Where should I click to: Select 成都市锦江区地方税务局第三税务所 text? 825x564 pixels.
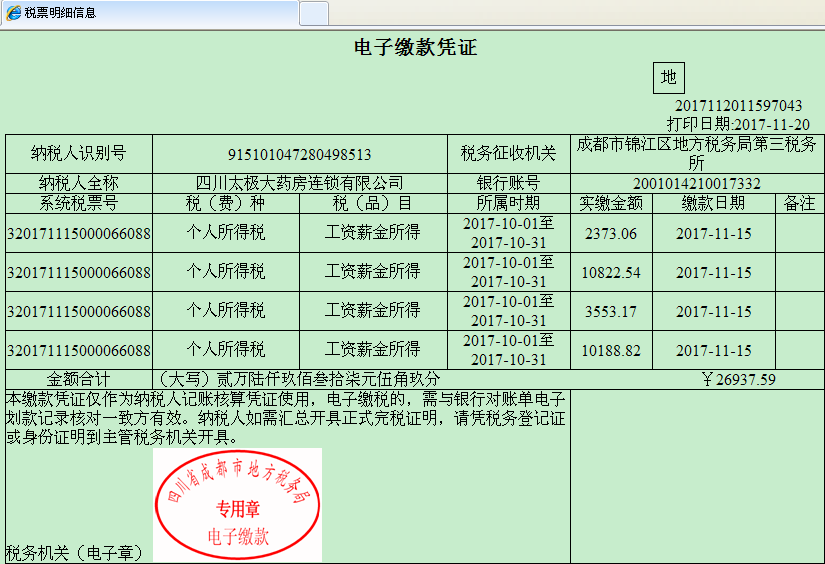[697, 153]
